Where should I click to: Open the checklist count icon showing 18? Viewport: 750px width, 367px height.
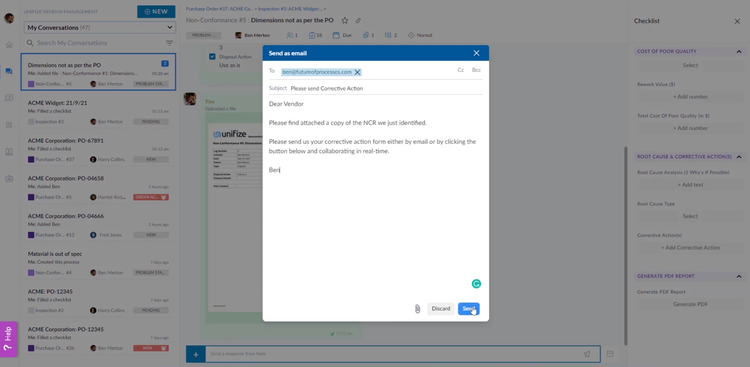point(315,35)
